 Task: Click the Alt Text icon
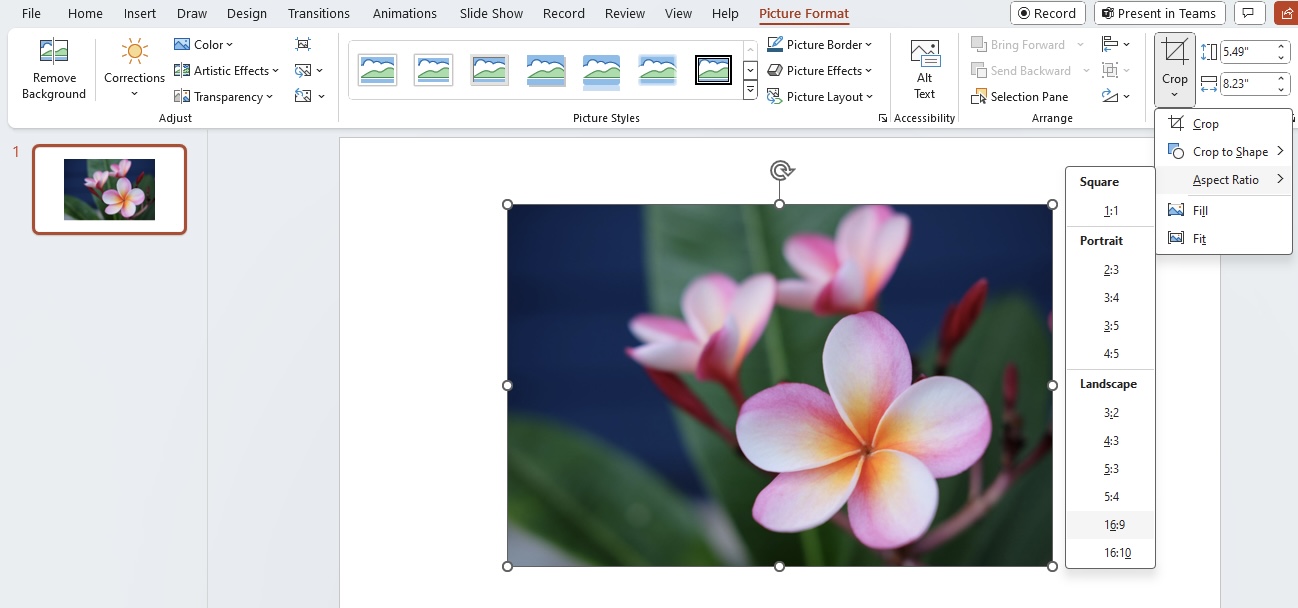pyautogui.click(x=925, y=54)
